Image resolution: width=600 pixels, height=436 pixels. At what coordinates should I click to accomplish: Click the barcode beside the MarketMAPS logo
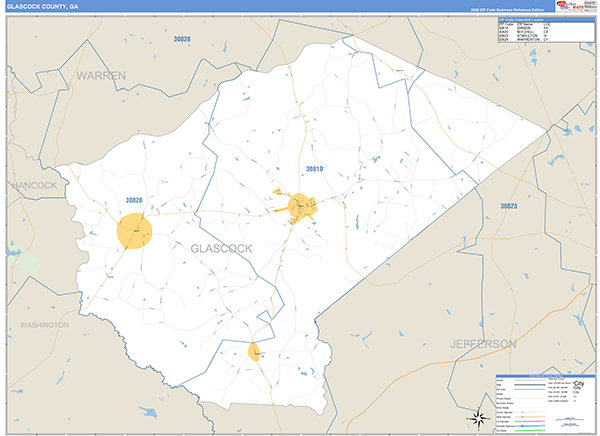[589, 6]
